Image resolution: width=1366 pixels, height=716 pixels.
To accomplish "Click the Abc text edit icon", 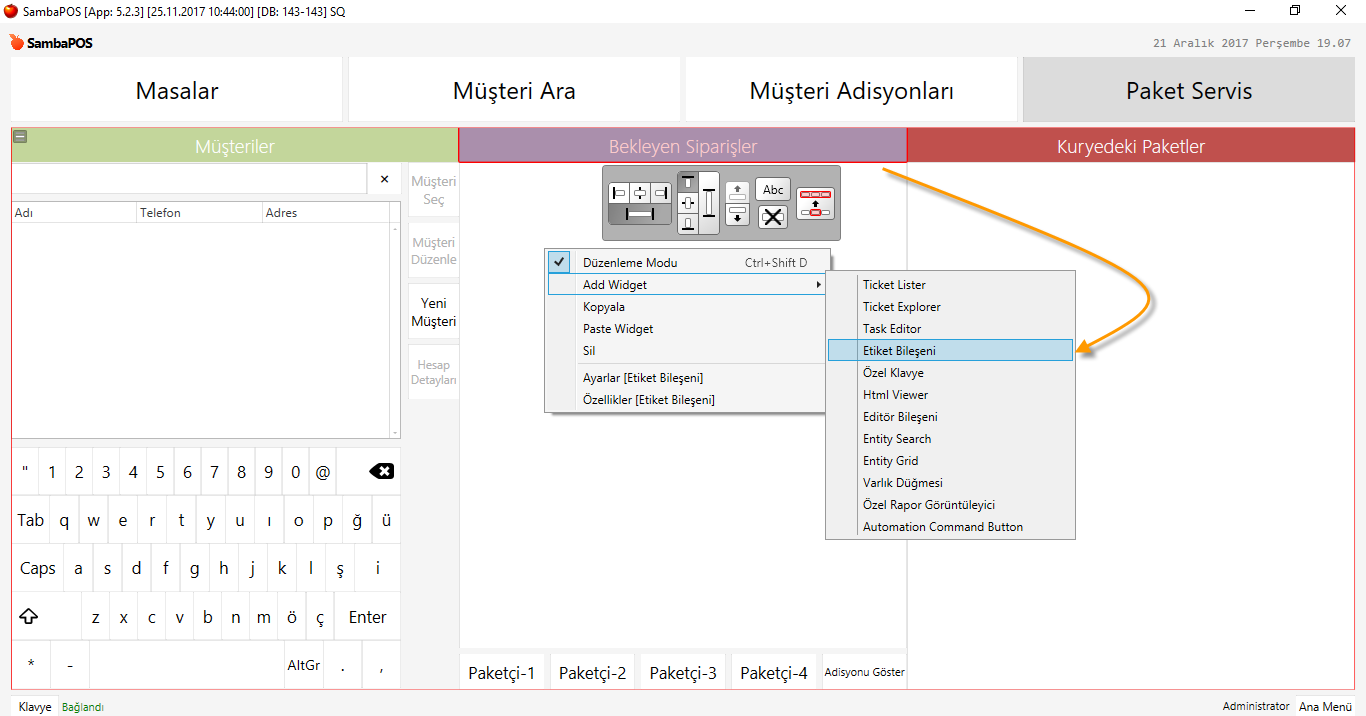I will coord(773,190).
